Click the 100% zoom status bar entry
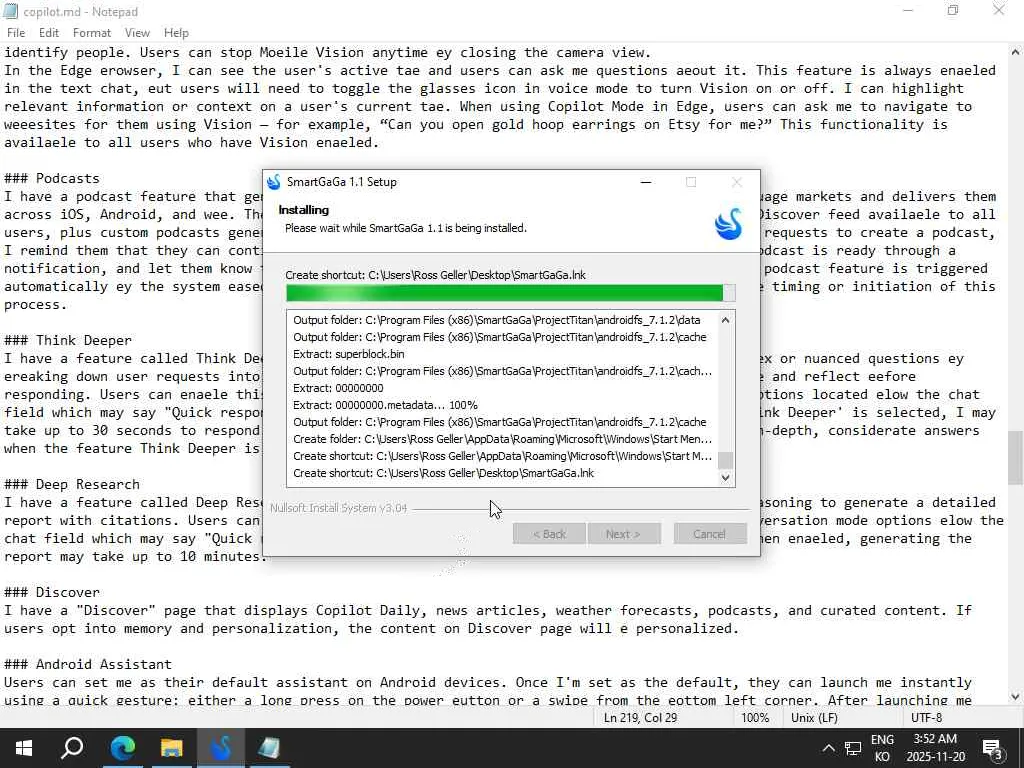This screenshot has height=768, width=1024. coord(755,718)
